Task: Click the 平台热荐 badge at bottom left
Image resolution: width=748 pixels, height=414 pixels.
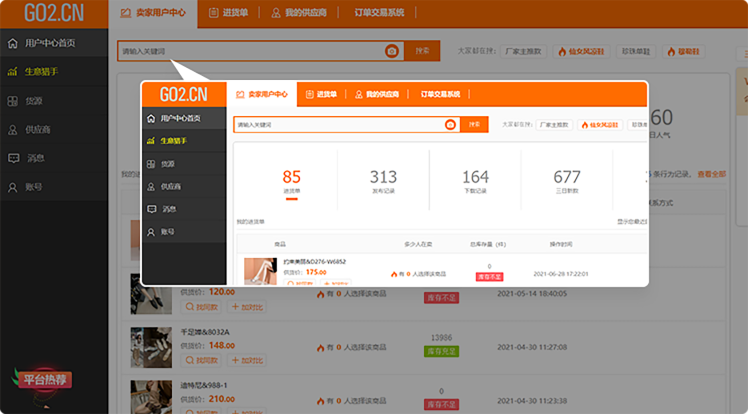Action: (45, 379)
